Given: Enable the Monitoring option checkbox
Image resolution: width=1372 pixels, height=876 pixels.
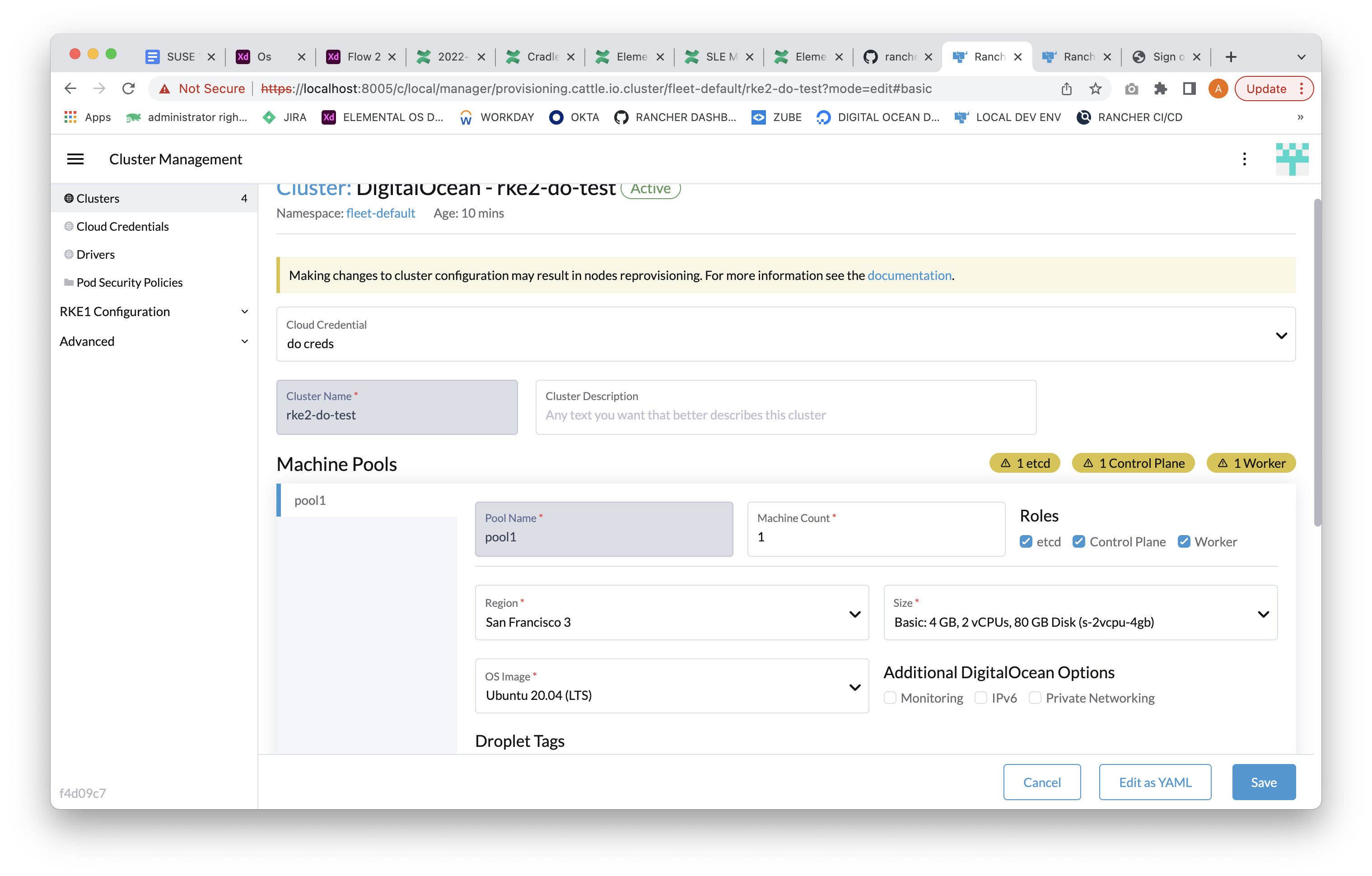Looking at the screenshot, I should 890,698.
